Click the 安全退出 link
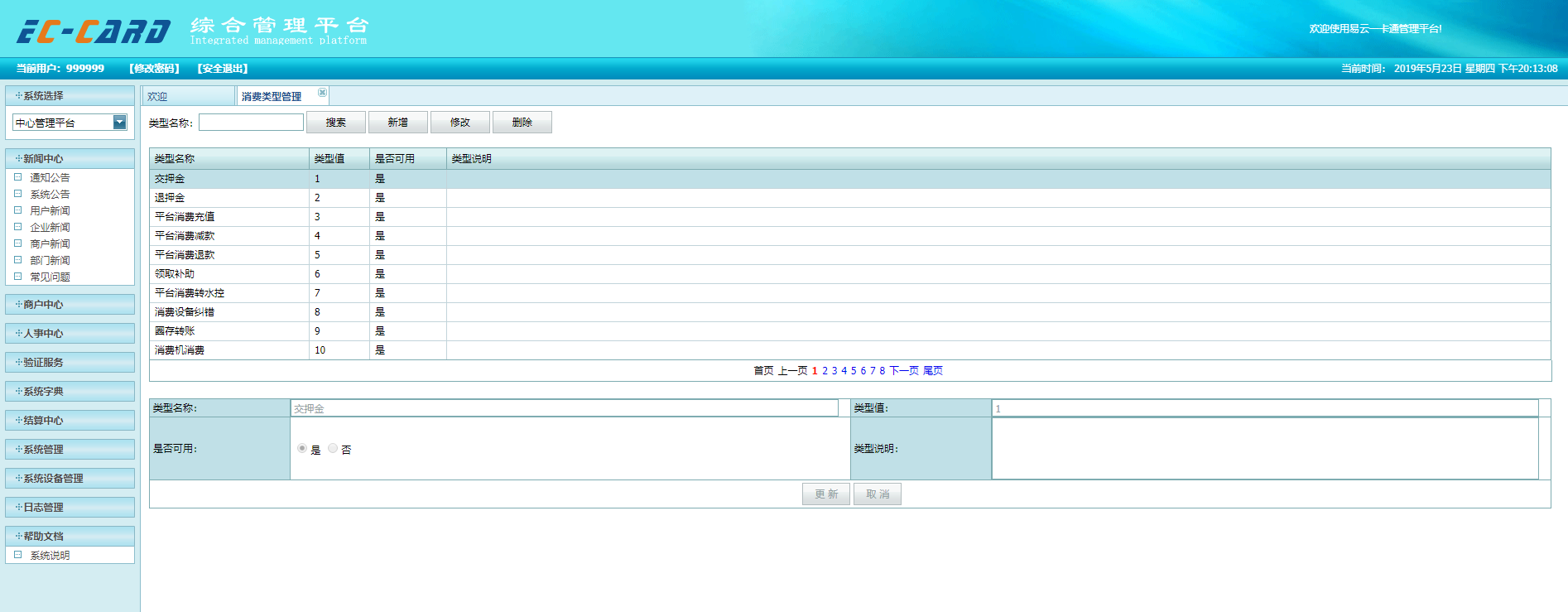Image resolution: width=1568 pixels, height=612 pixels. 223,69
